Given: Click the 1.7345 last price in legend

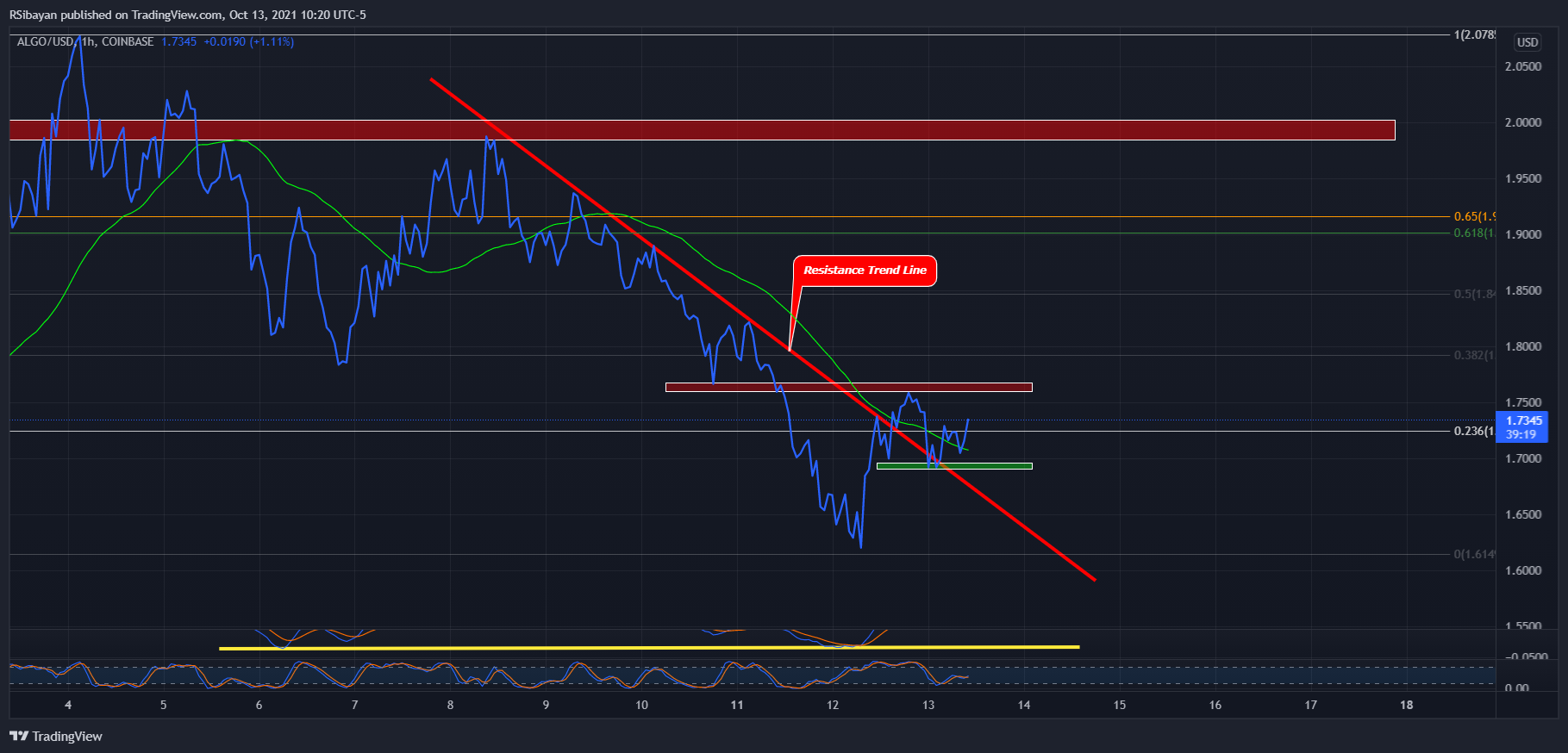Looking at the screenshot, I should pyautogui.click(x=179, y=41).
